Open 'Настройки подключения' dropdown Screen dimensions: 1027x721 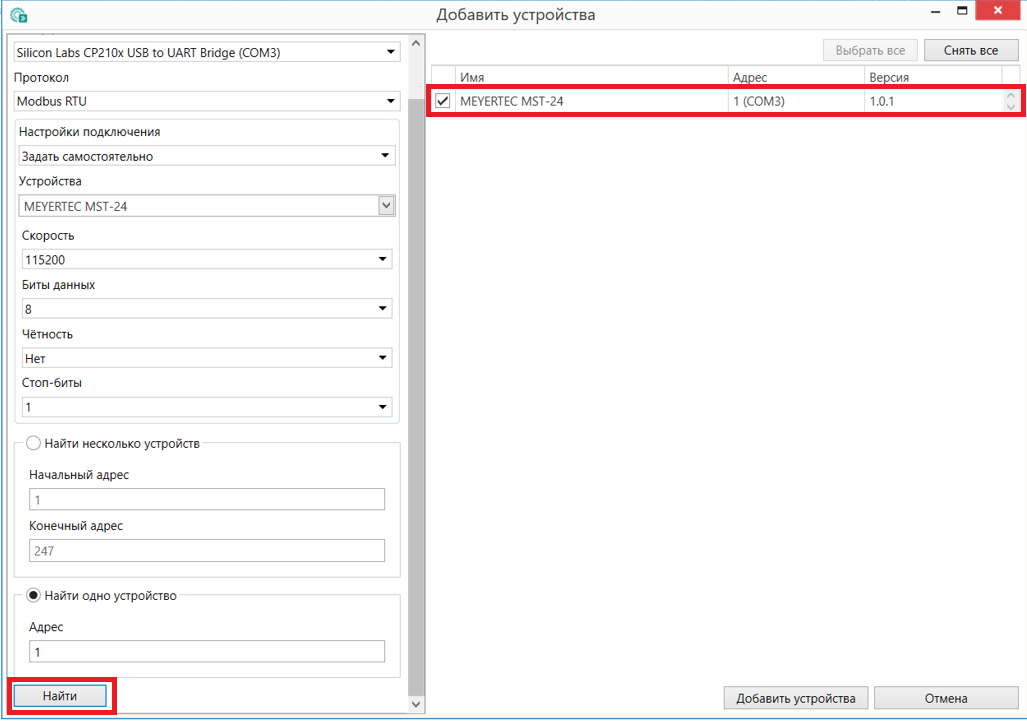click(206, 156)
